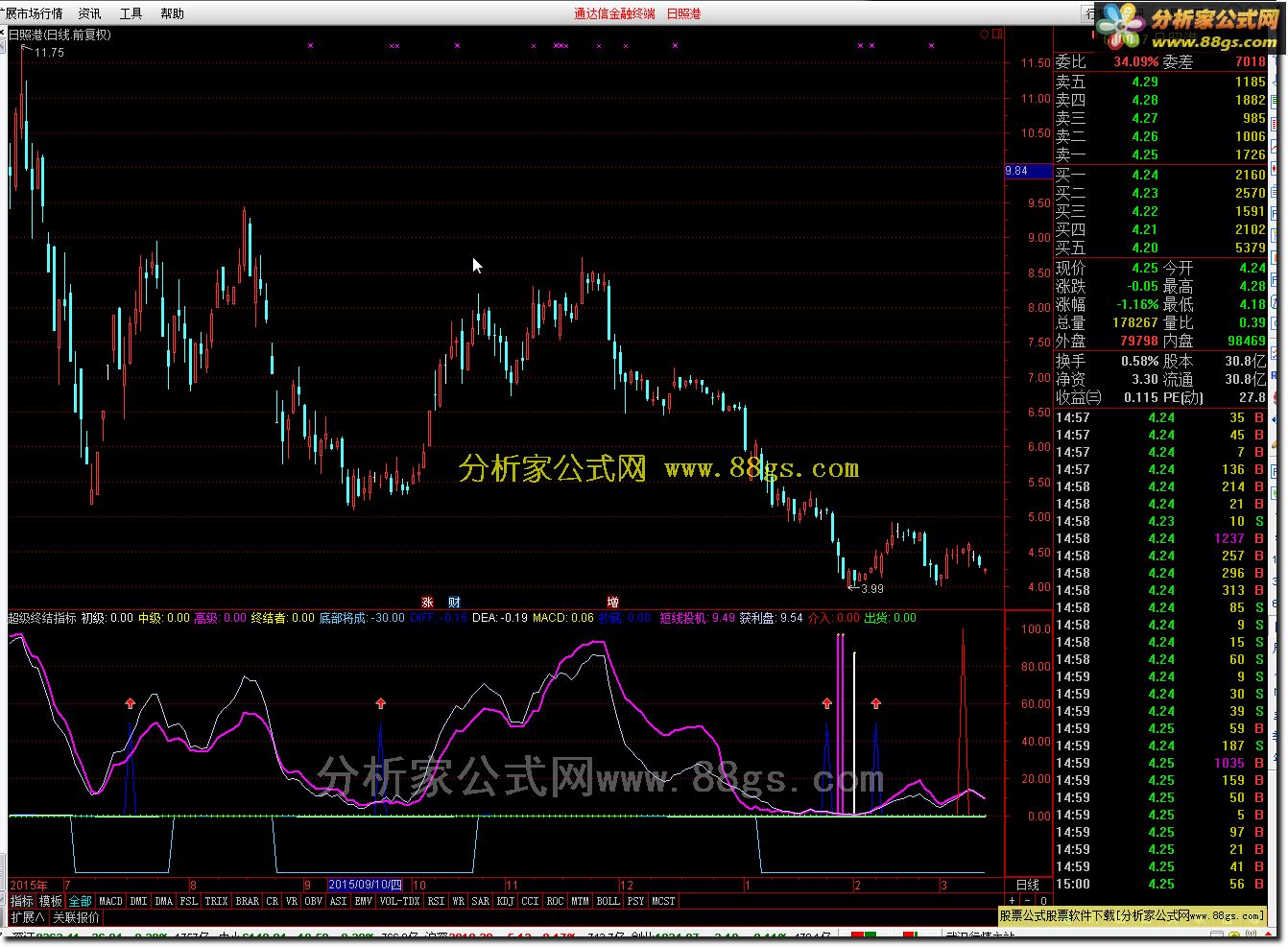Switch to the CR indicator
The image size is (1288, 947).
point(272,901)
